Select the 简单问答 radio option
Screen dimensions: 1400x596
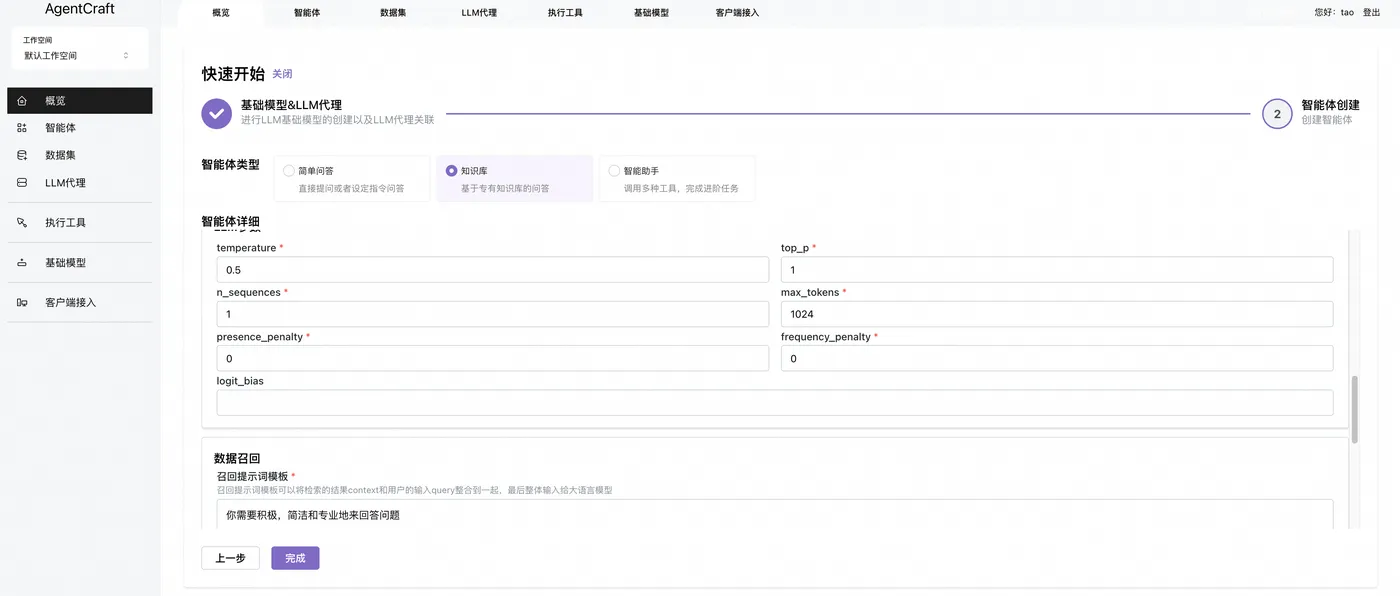click(289, 171)
